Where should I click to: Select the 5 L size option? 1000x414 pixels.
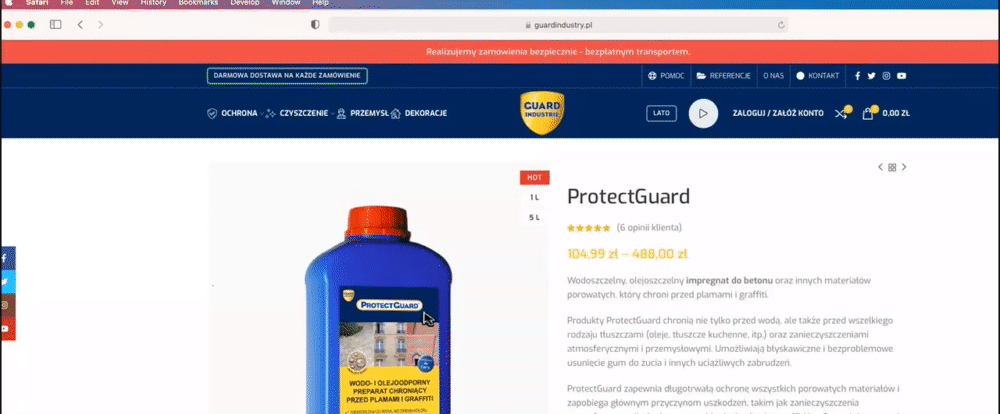click(x=534, y=218)
